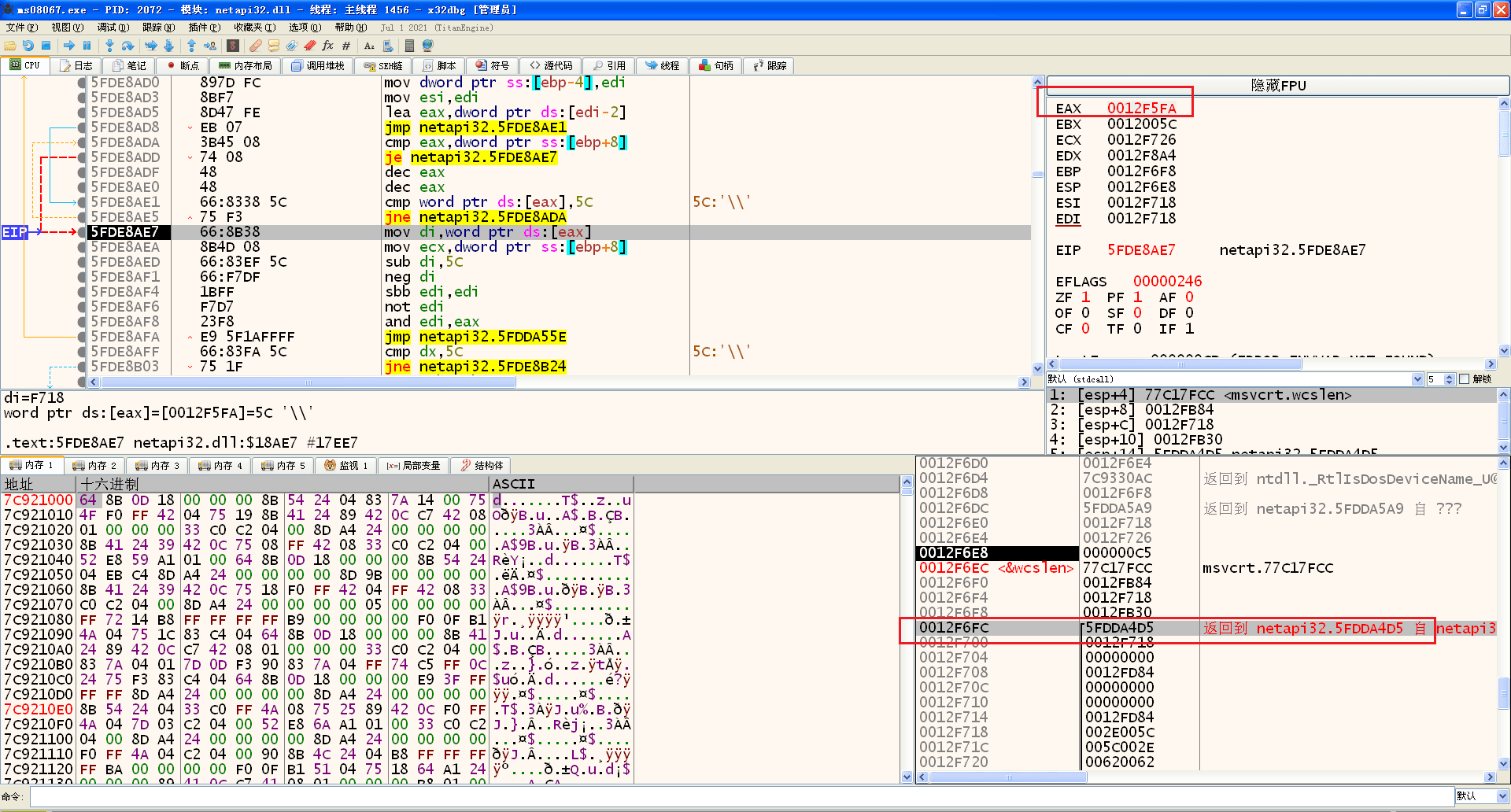Viewport: 1511px width, 812px height.
Task: Click the command input field
Action: click(741, 796)
